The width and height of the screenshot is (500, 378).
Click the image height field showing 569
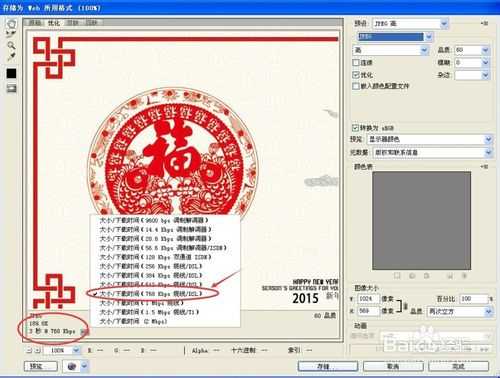tap(368, 311)
